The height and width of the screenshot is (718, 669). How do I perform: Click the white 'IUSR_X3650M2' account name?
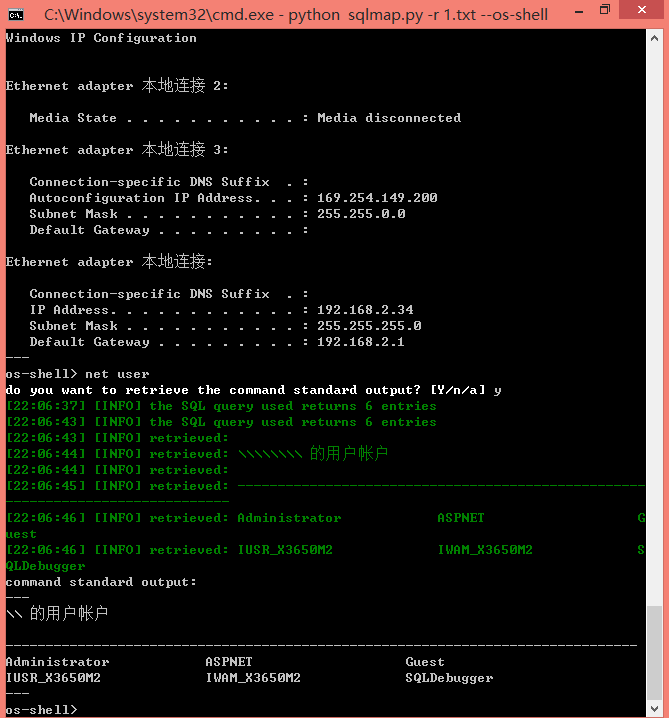pos(53,678)
